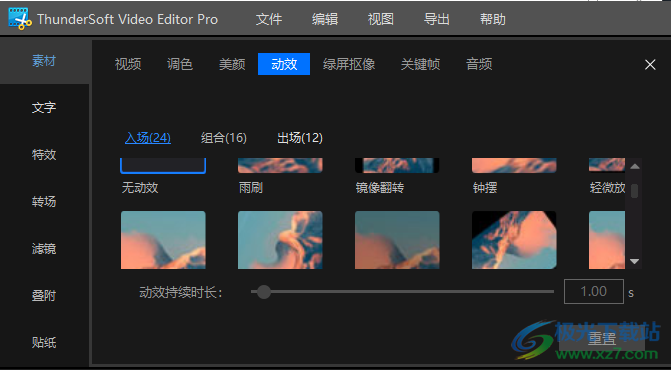671x370 pixels.
Task: Switch to the 调色 tab
Action: coord(180,64)
